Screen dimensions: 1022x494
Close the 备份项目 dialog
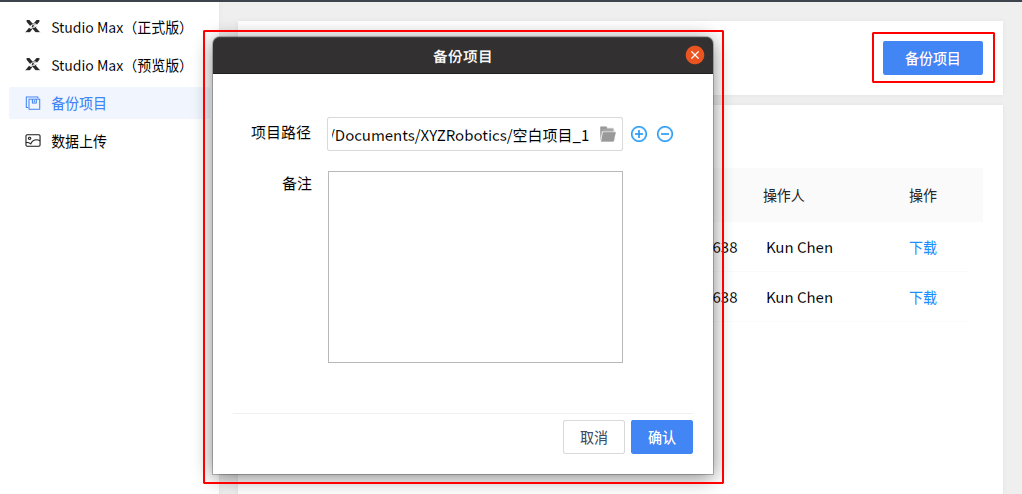pyautogui.click(x=695, y=55)
